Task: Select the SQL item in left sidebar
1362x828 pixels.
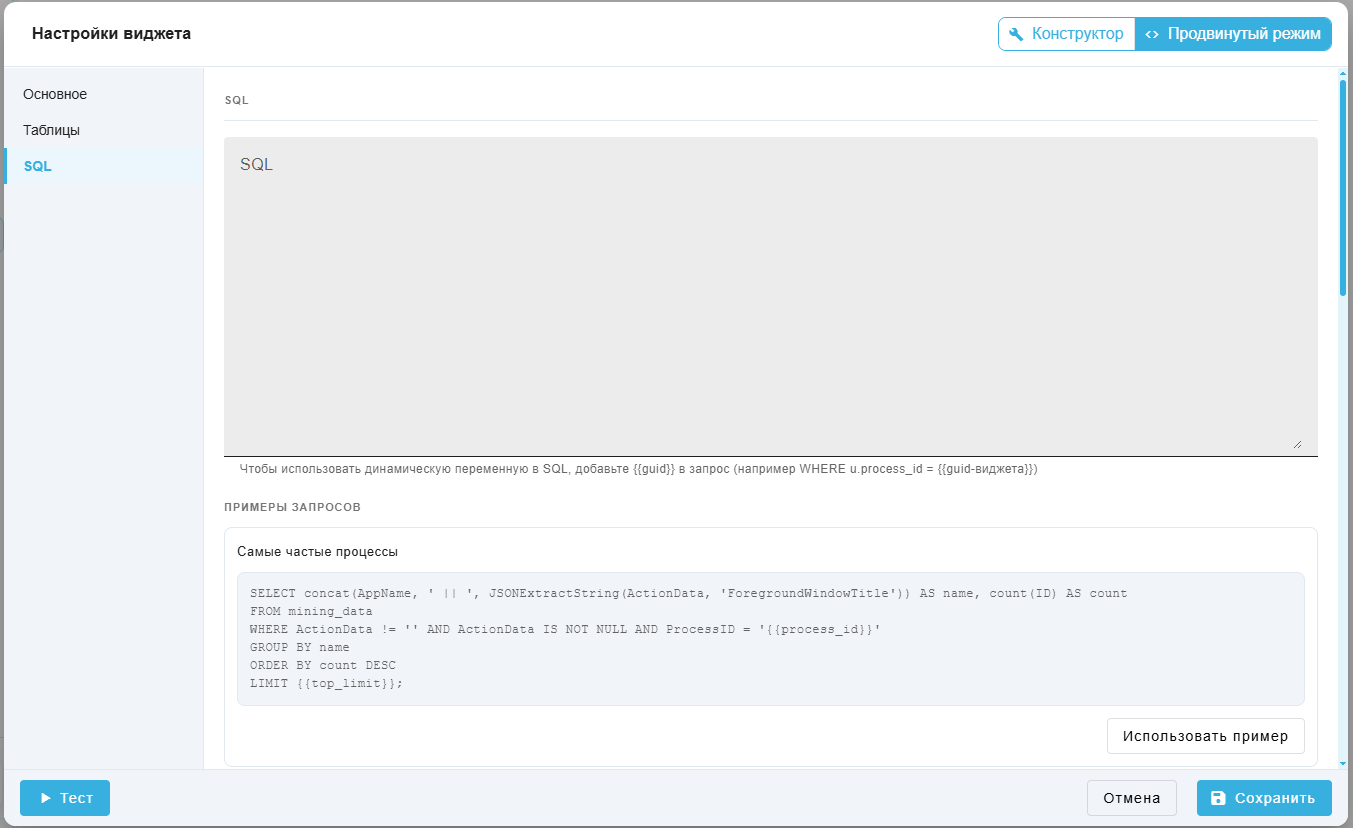Action: tap(104, 166)
